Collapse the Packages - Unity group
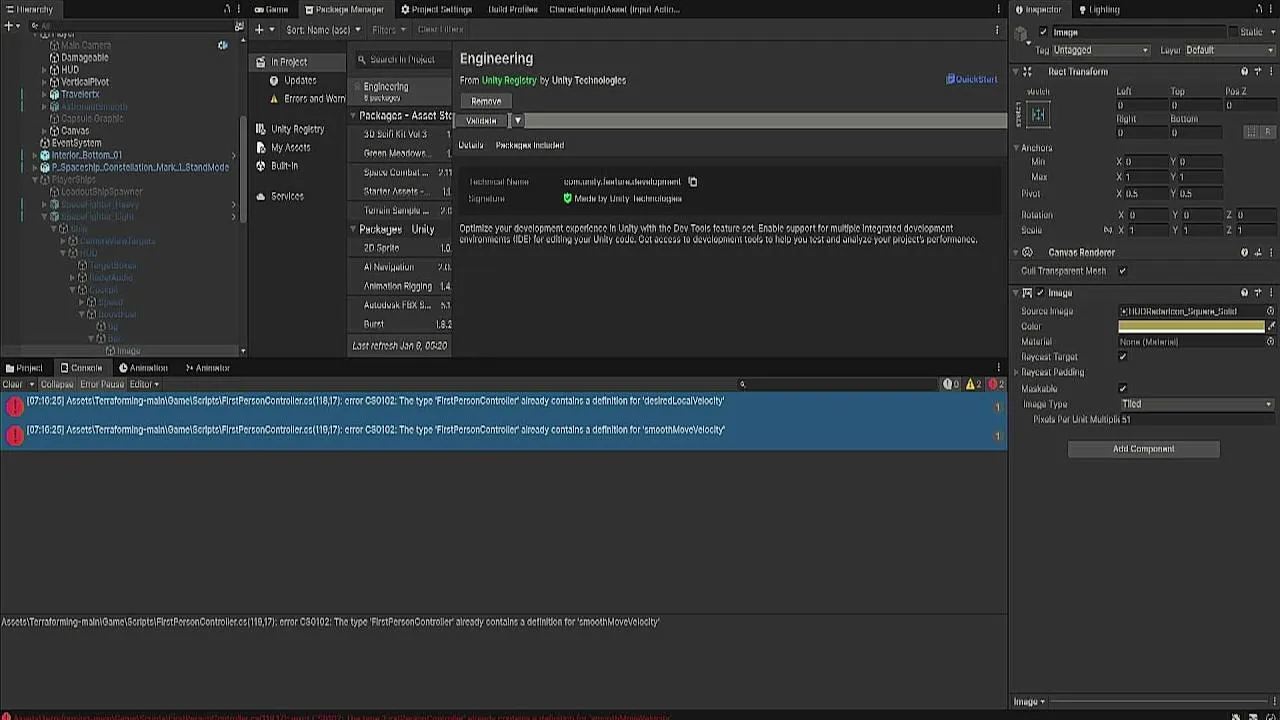Screen dimensions: 1280x720 click(x=354, y=230)
